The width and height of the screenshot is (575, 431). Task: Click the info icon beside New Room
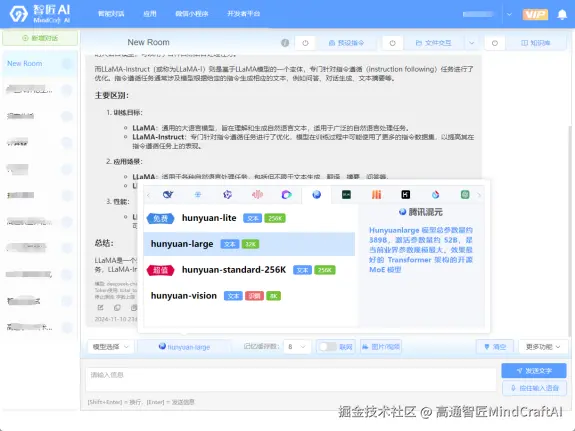[285, 43]
